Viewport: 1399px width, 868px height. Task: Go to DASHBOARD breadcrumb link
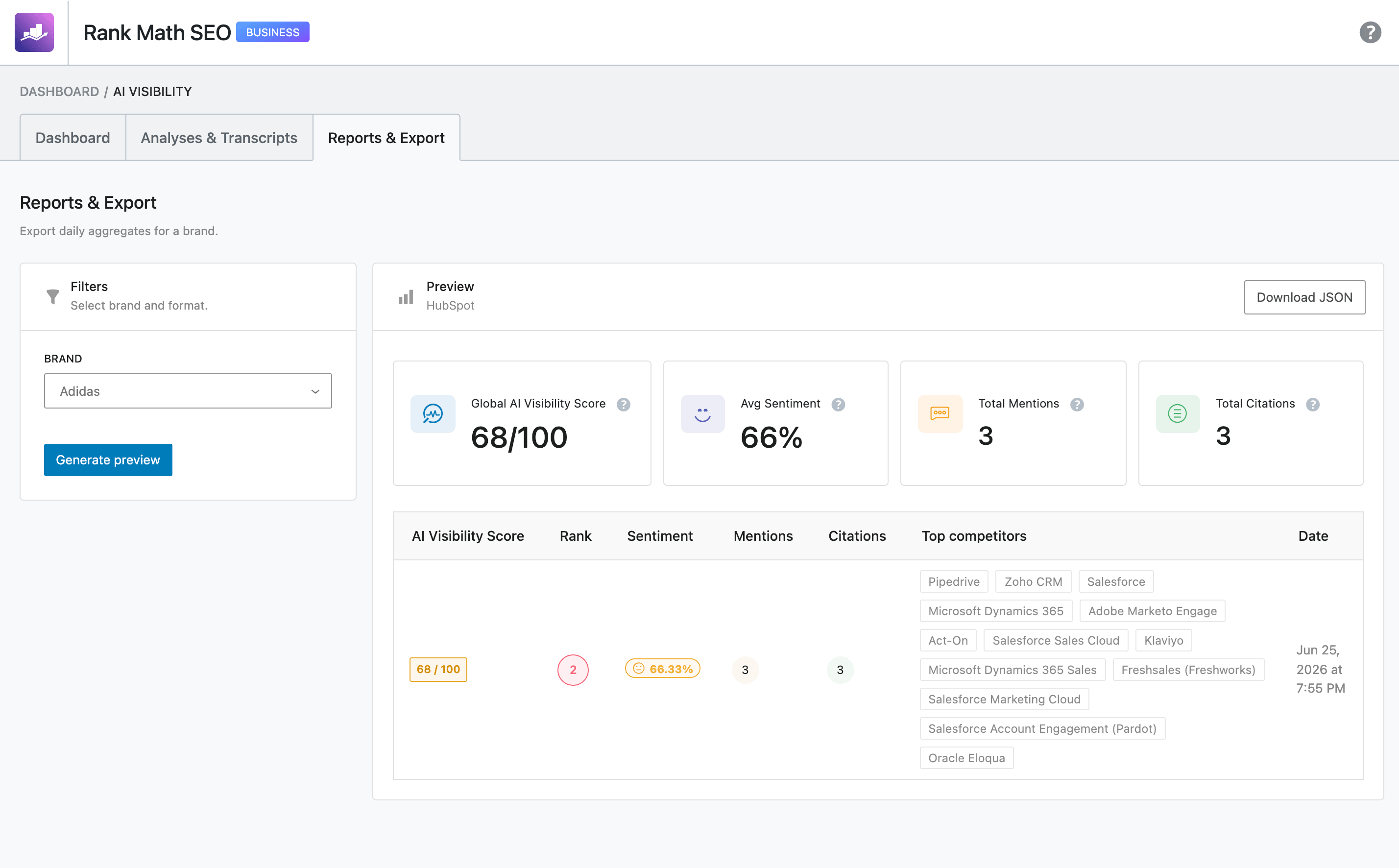coord(59,92)
